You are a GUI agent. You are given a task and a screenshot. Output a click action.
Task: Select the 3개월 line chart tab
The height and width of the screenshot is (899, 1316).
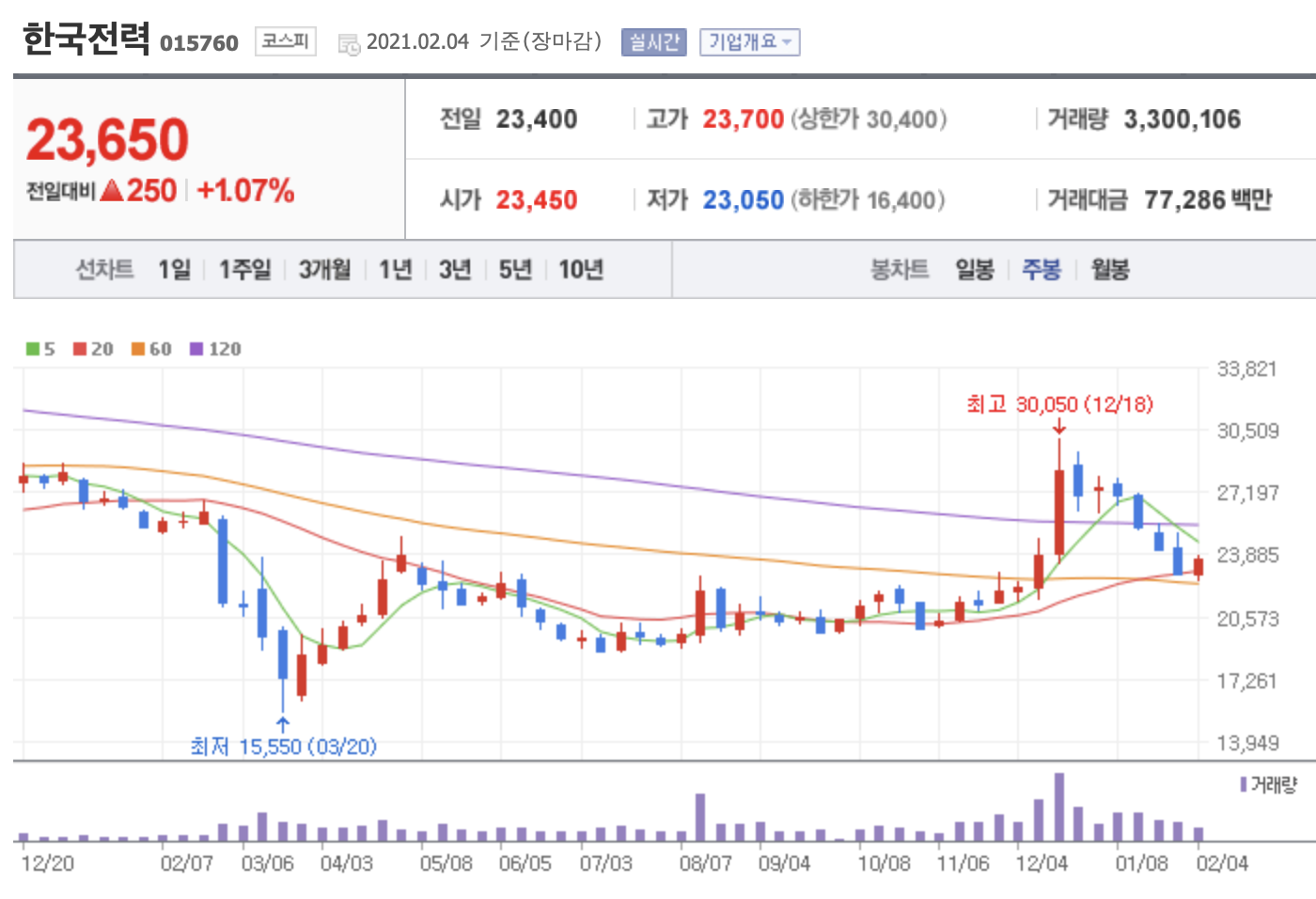[324, 270]
